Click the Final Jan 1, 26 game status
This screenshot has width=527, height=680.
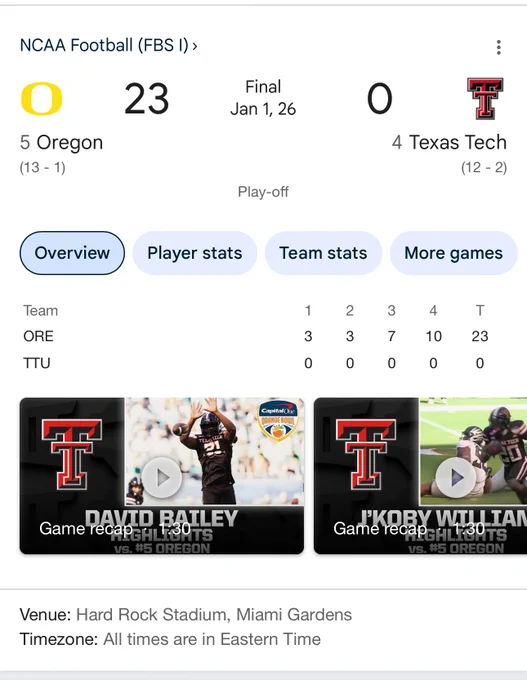click(263, 98)
